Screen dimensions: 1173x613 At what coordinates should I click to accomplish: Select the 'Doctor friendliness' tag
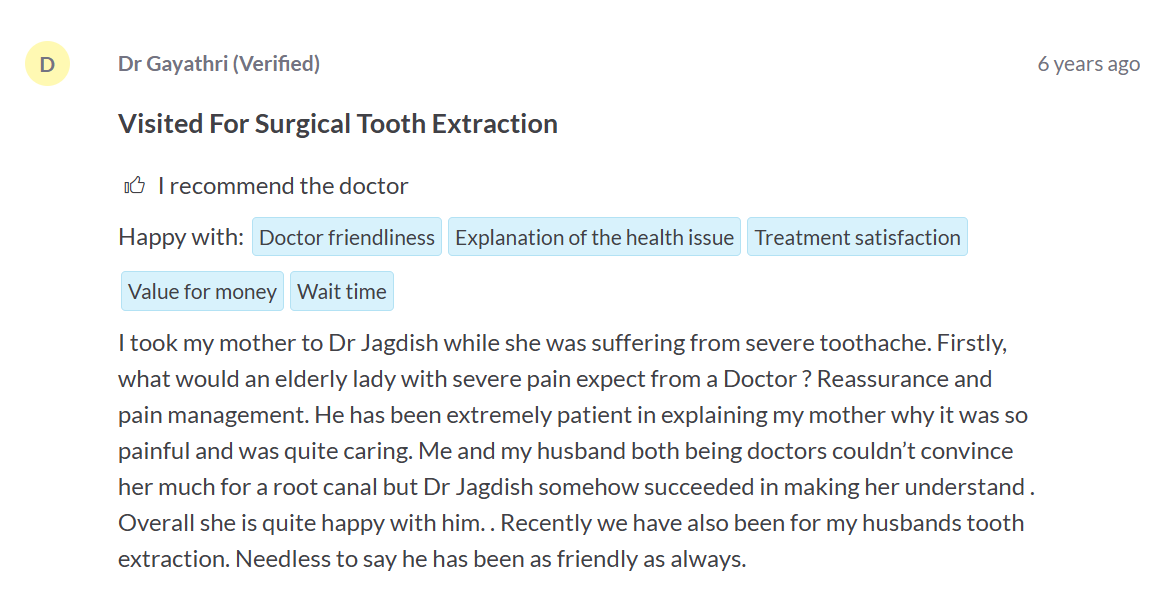click(x=347, y=238)
